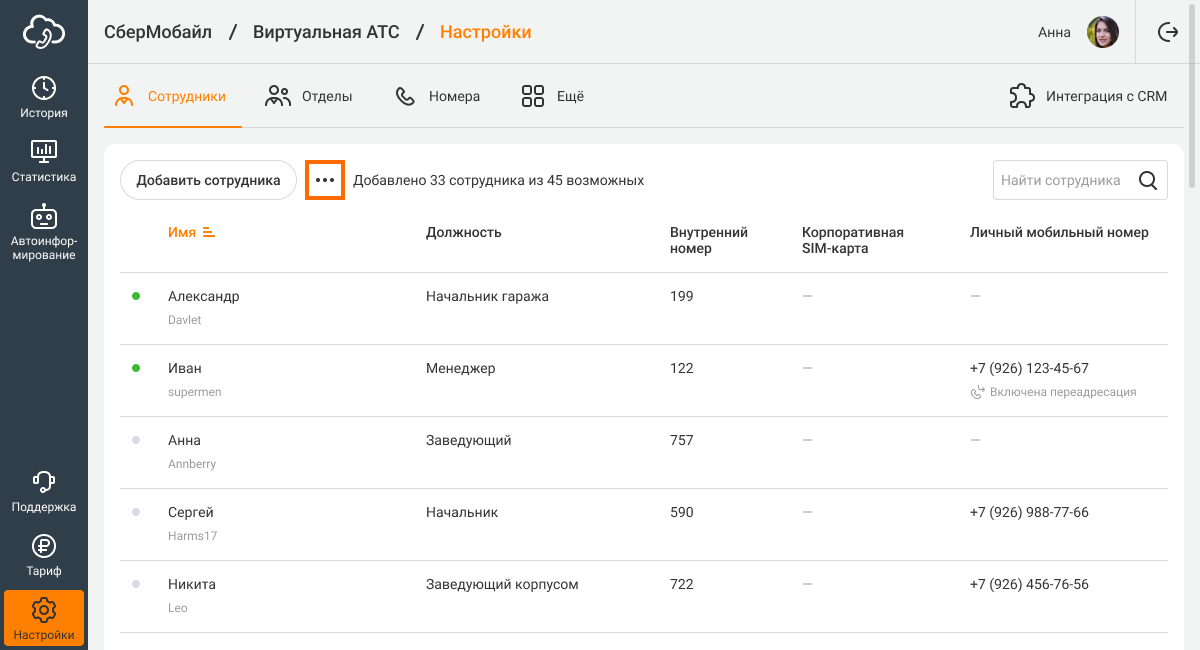Screen dimensions: 1200x650
Task: Open the Тариф ruble icon
Action: click(x=44, y=555)
